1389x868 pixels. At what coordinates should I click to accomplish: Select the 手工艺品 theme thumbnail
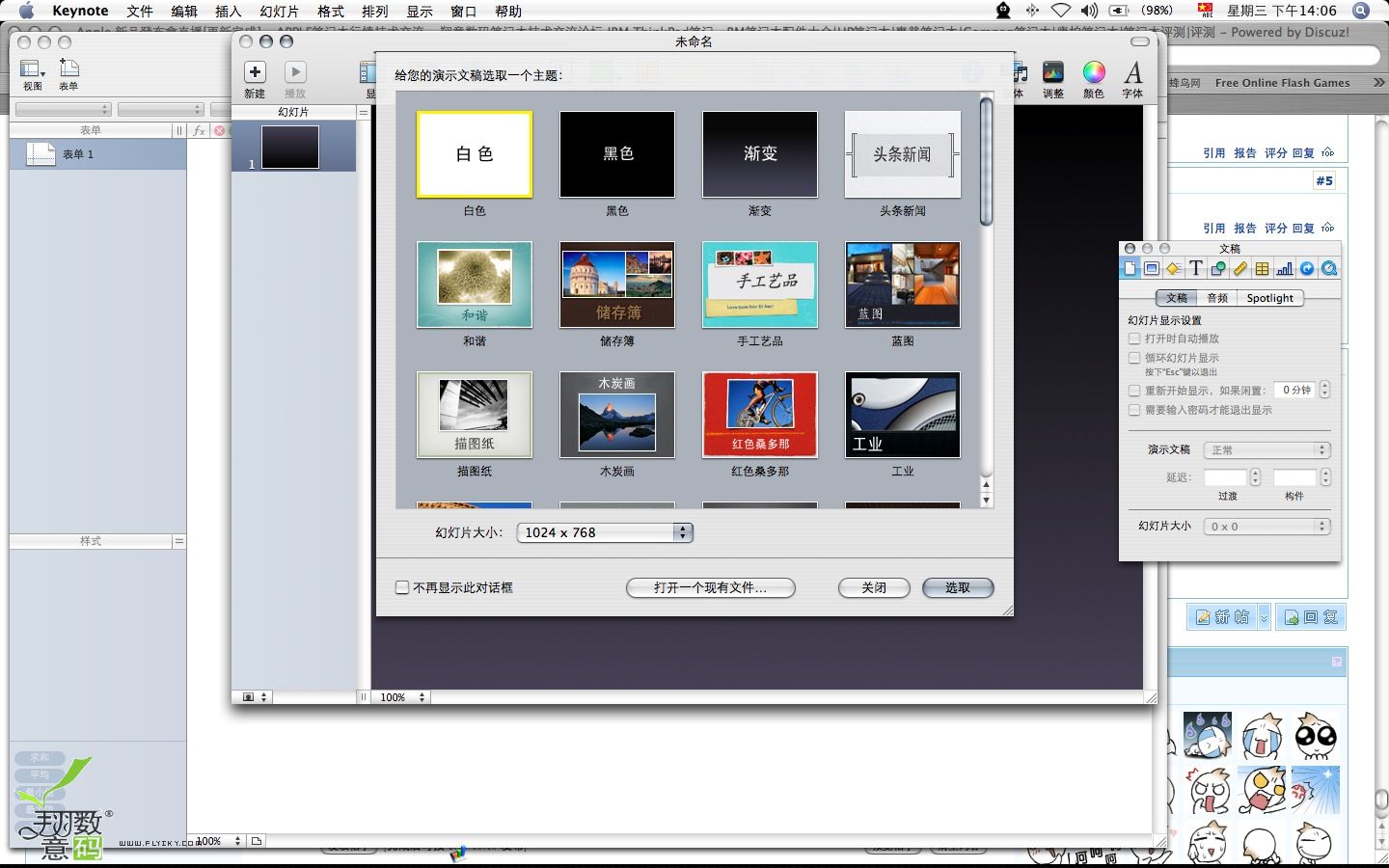click(x=760, y=285)
